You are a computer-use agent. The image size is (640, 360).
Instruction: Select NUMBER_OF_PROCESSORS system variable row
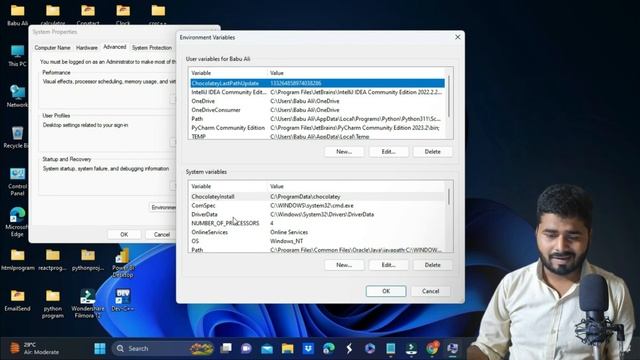(x=318, y=224)
